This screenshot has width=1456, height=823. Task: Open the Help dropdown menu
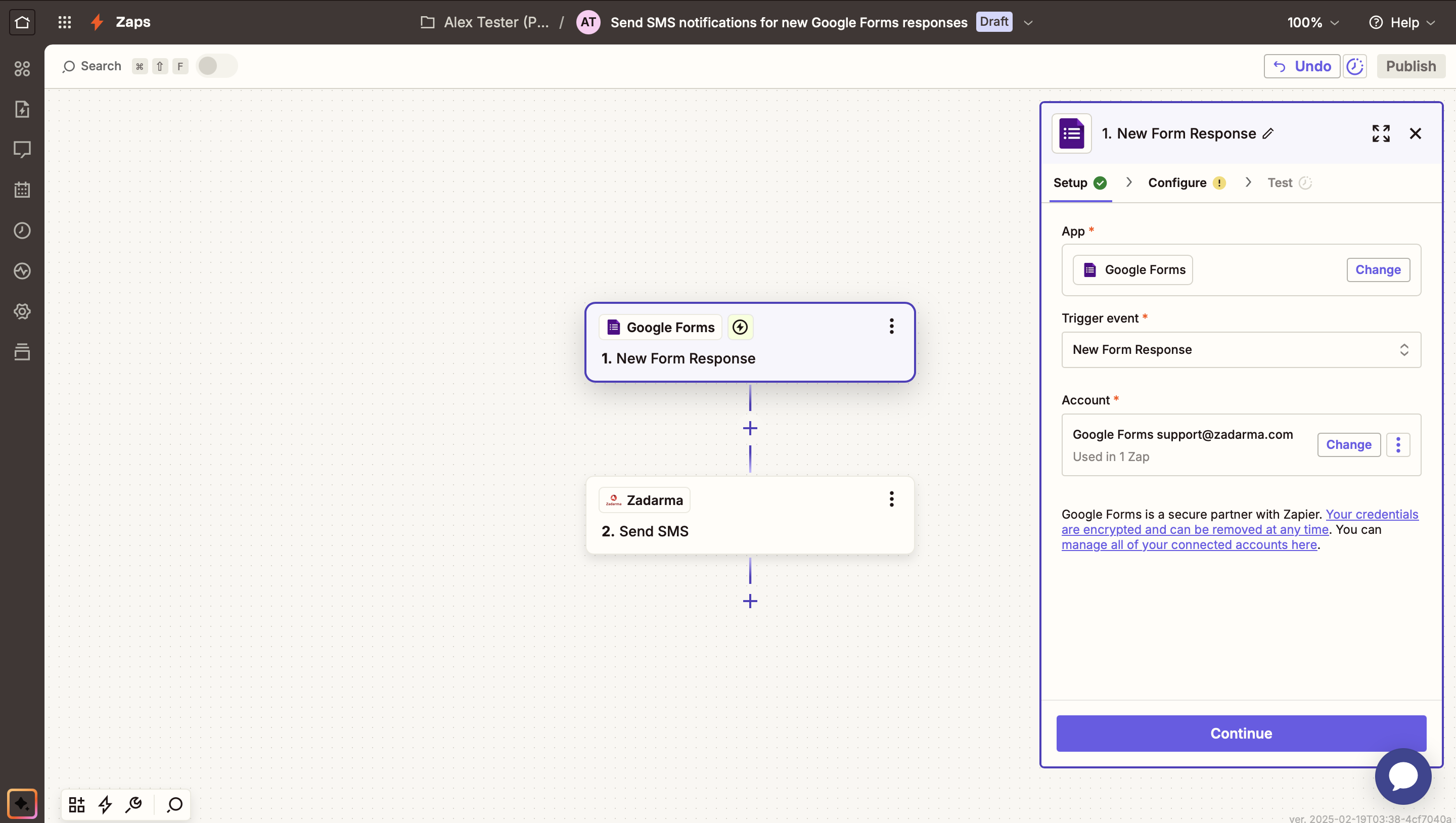click(x=1402, y=23)
